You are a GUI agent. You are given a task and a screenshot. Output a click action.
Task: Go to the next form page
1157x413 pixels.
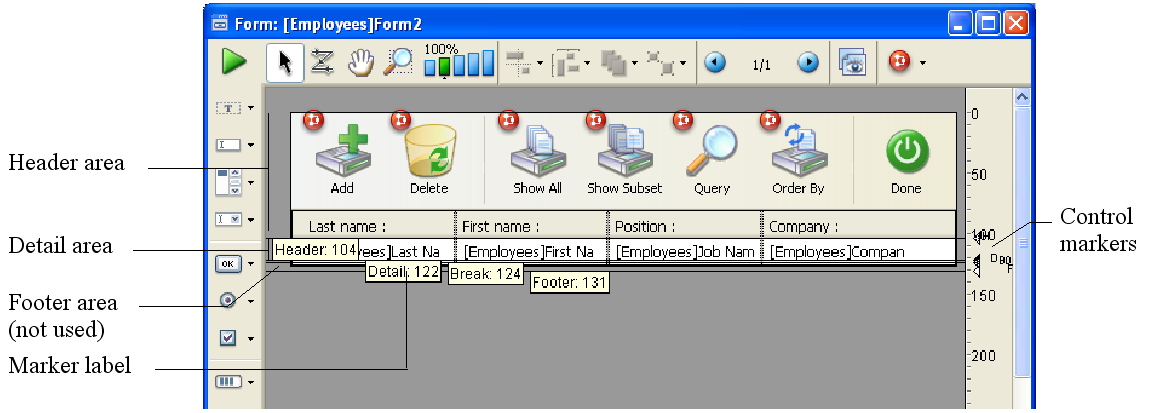pyautogui.click(x=808, y=63)
